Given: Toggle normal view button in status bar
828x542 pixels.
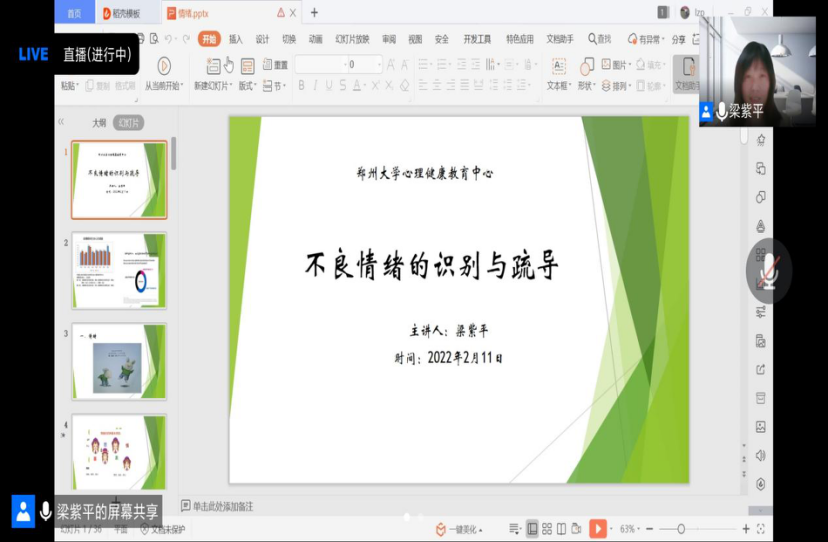Looking at the screenshot, I should 532,528.
